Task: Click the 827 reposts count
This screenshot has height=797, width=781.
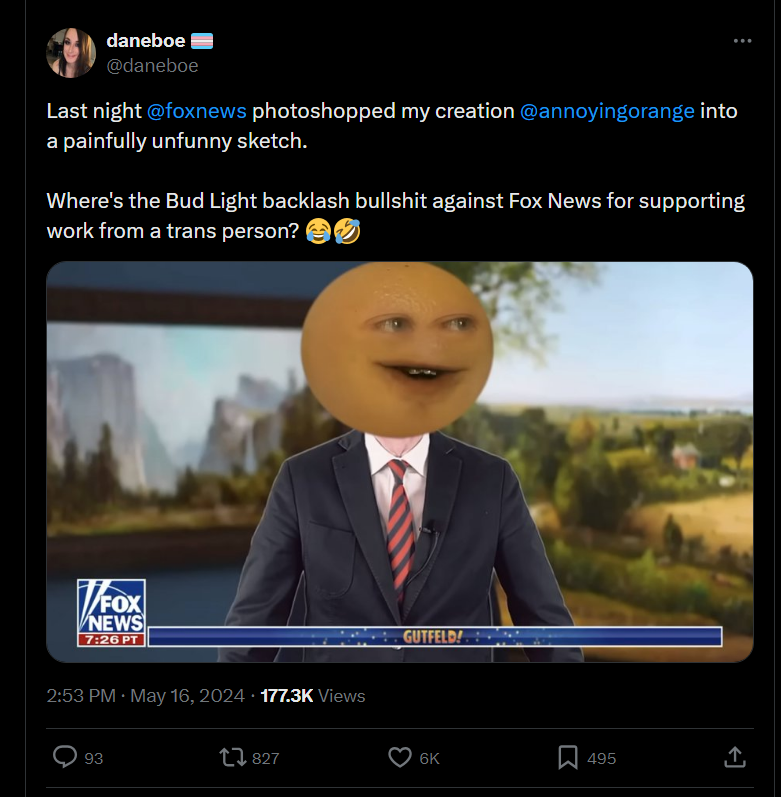Action: click(266, 758)
